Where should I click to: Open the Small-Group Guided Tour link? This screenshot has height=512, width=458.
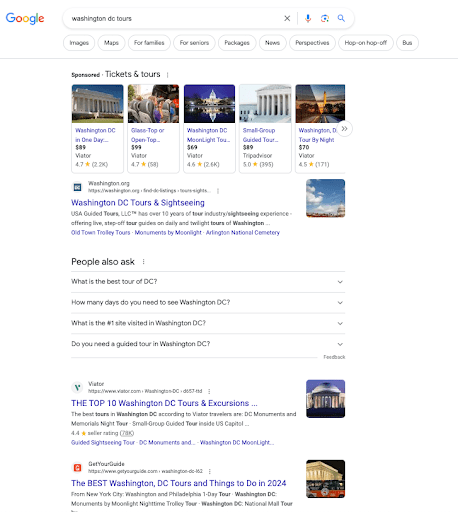pos(260,135)
